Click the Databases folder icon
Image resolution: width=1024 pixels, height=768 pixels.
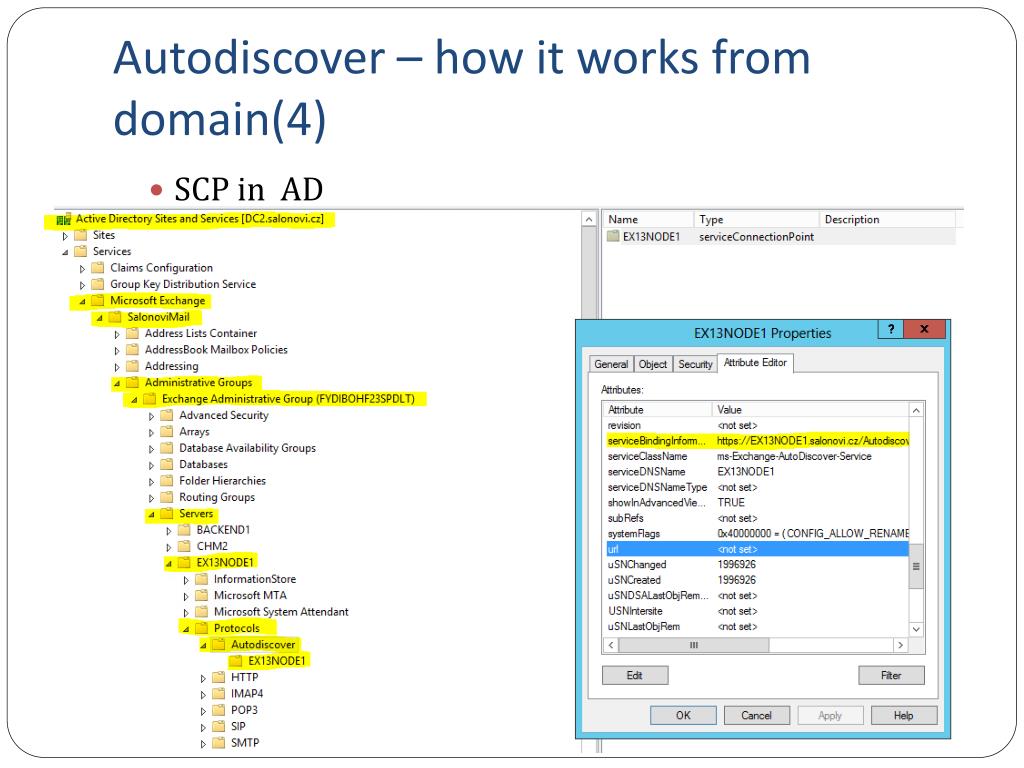(167, 464)
